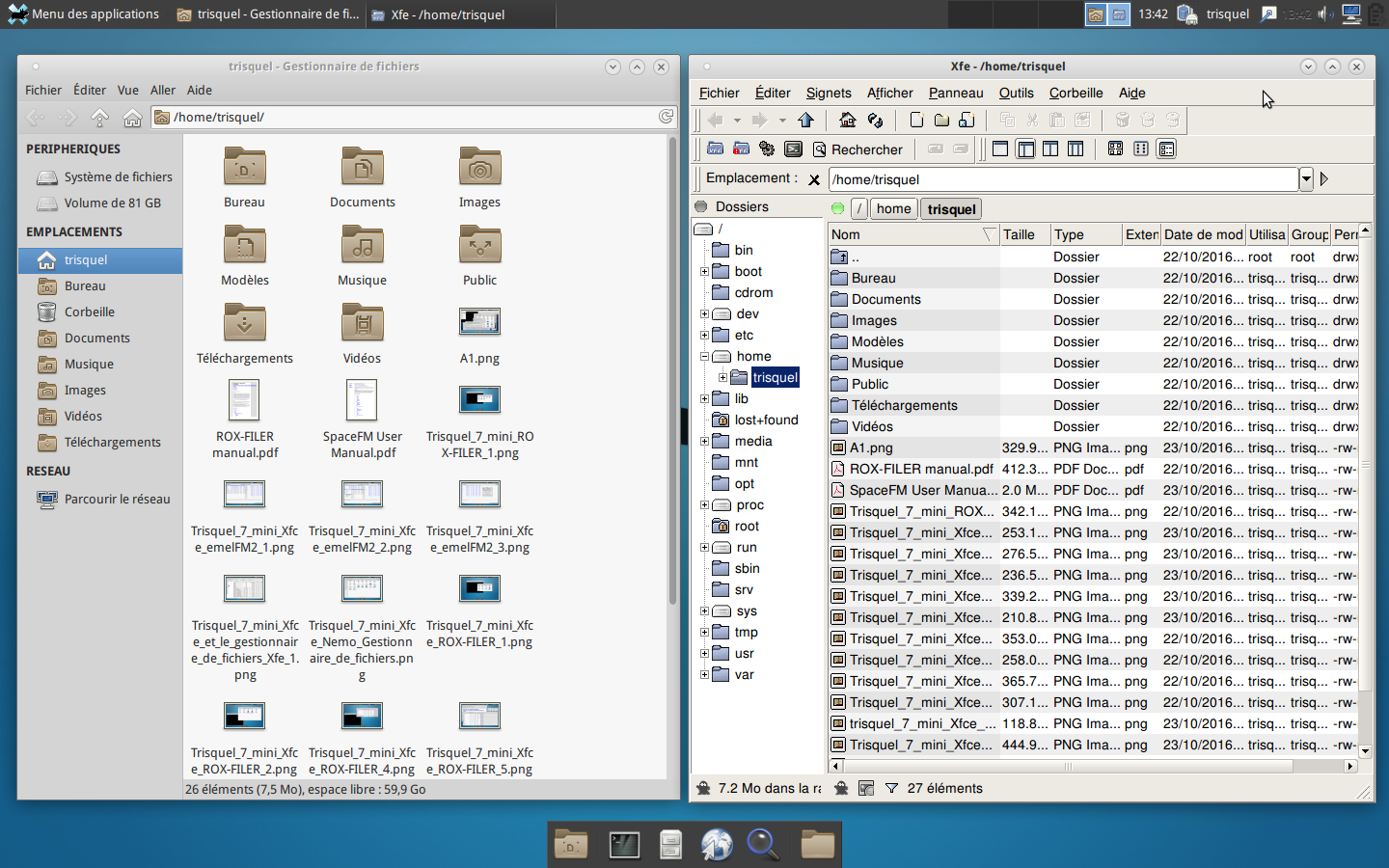Open terminal from the Xfe tools toolbar
This screenshot has height=868, width=1389.
(793, 149)
